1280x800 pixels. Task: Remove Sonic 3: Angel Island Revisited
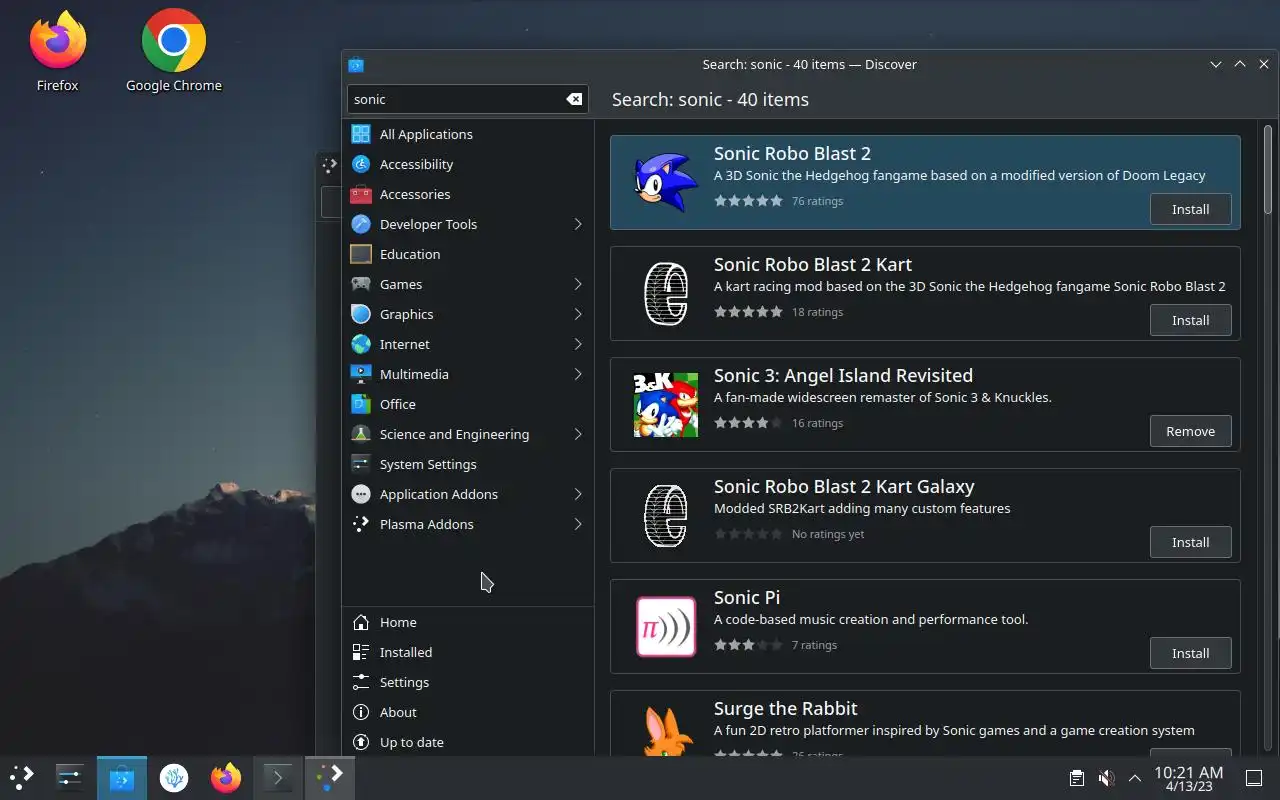coord(1190,431)
